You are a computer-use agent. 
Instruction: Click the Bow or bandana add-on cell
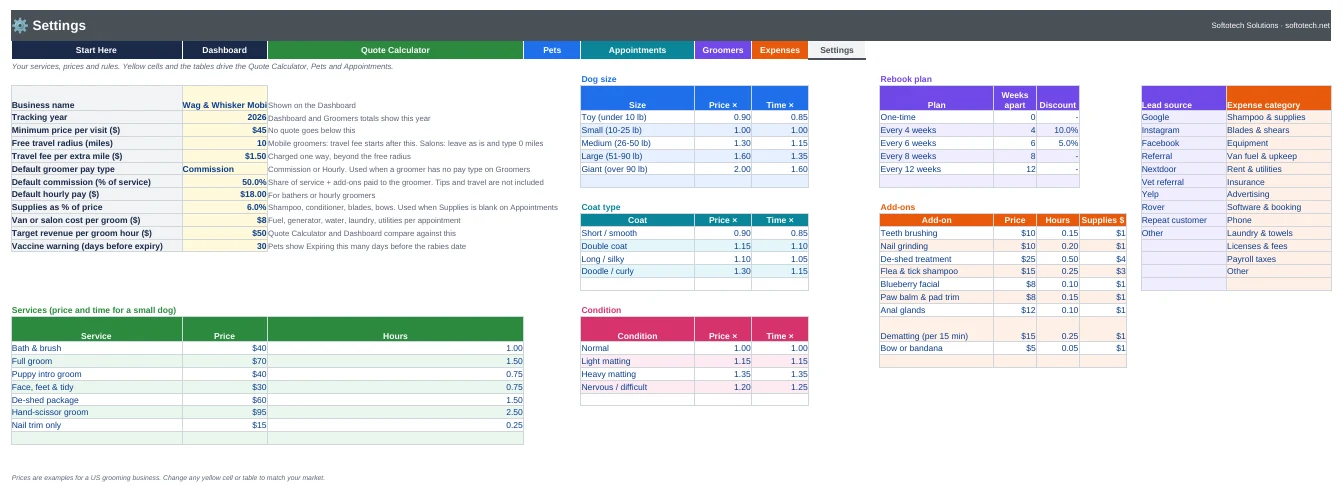pyautogui.click(x=936, y=348)
